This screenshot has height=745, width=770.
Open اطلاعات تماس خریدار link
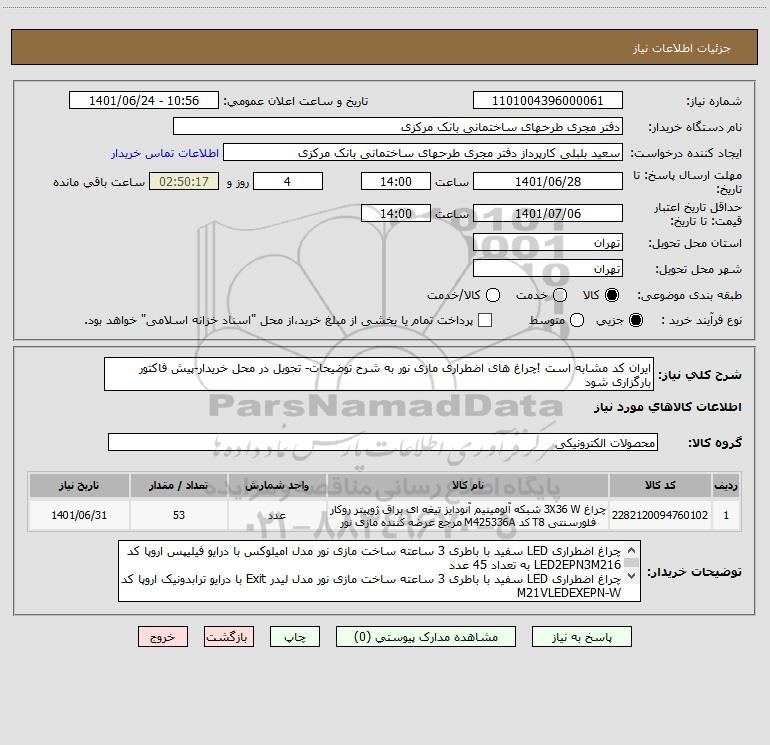coord(165,153)
